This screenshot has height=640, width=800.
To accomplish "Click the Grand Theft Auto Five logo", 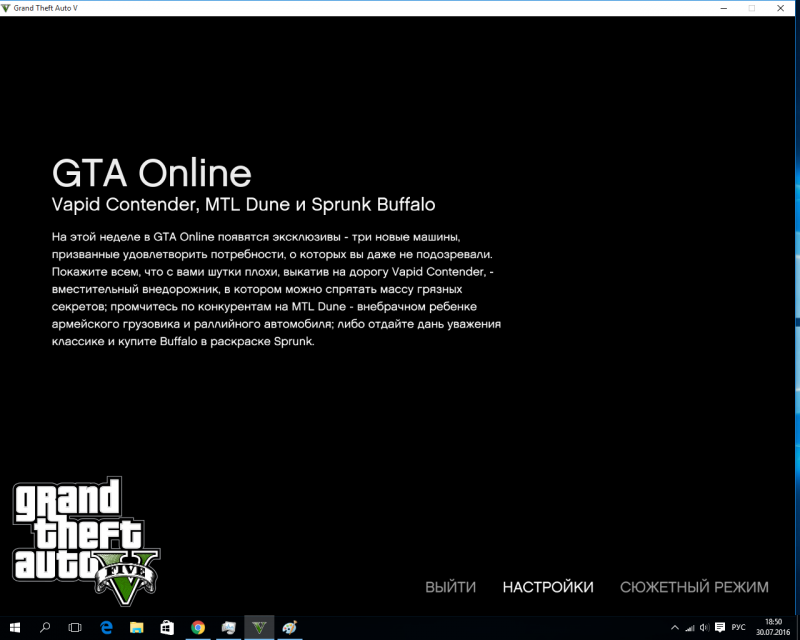I will [86, 541].
